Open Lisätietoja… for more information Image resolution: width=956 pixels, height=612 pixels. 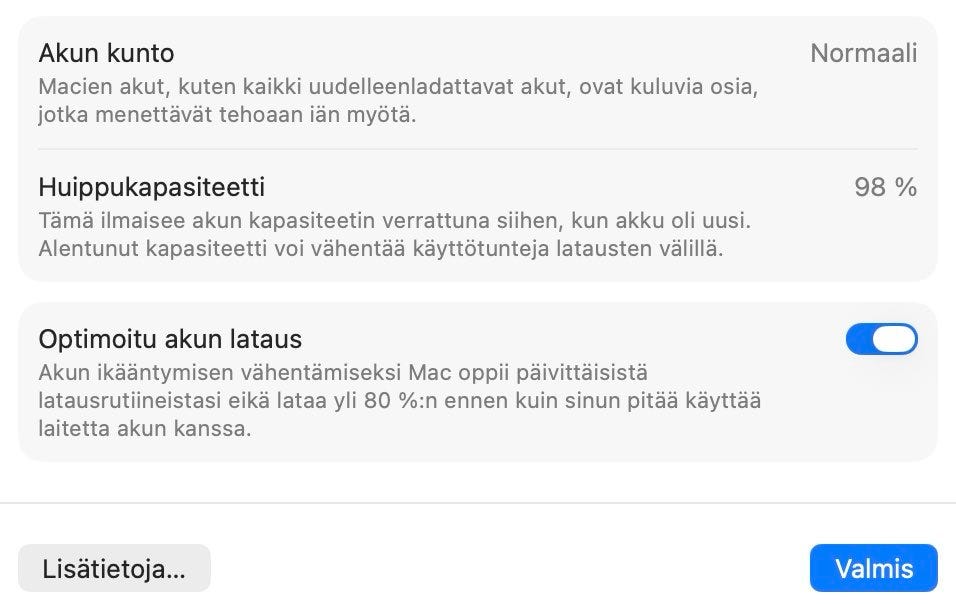tap(114, 569)
